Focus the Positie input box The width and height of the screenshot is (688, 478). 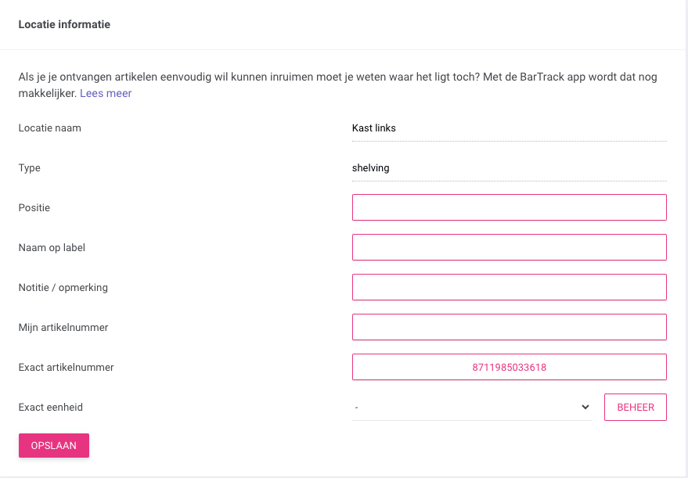(x=509, y=208)
